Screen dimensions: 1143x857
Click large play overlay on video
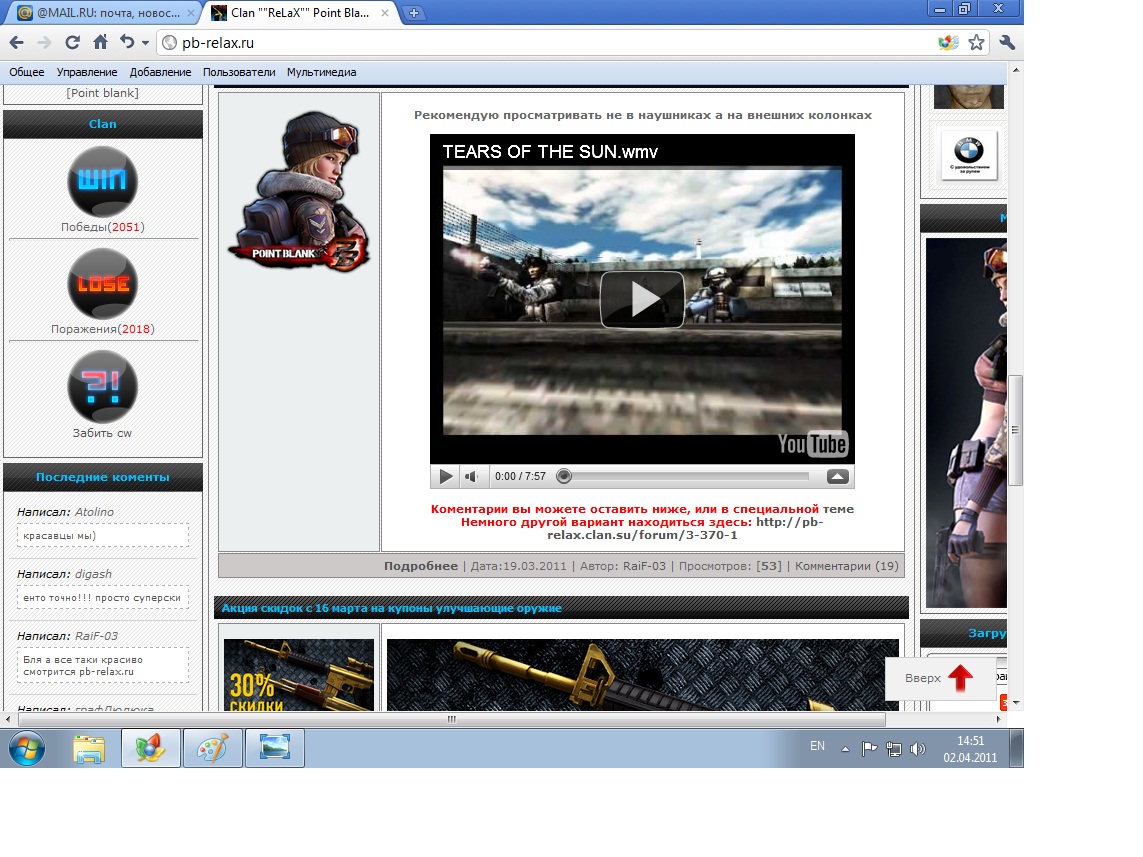point(642,299)
